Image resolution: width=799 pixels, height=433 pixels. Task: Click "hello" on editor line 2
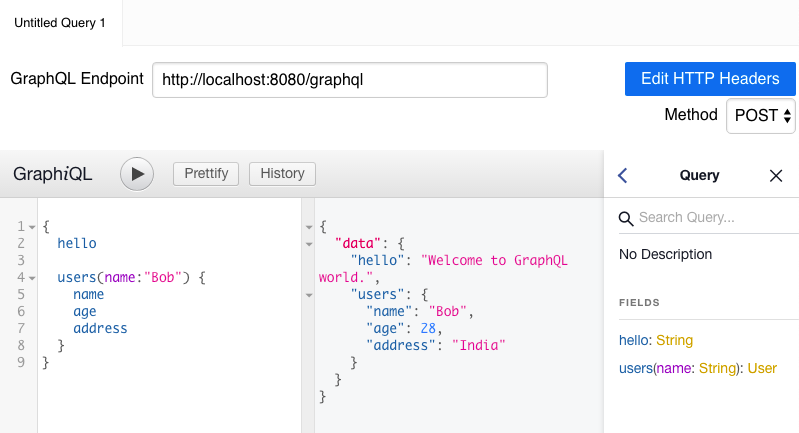[77, 243]
